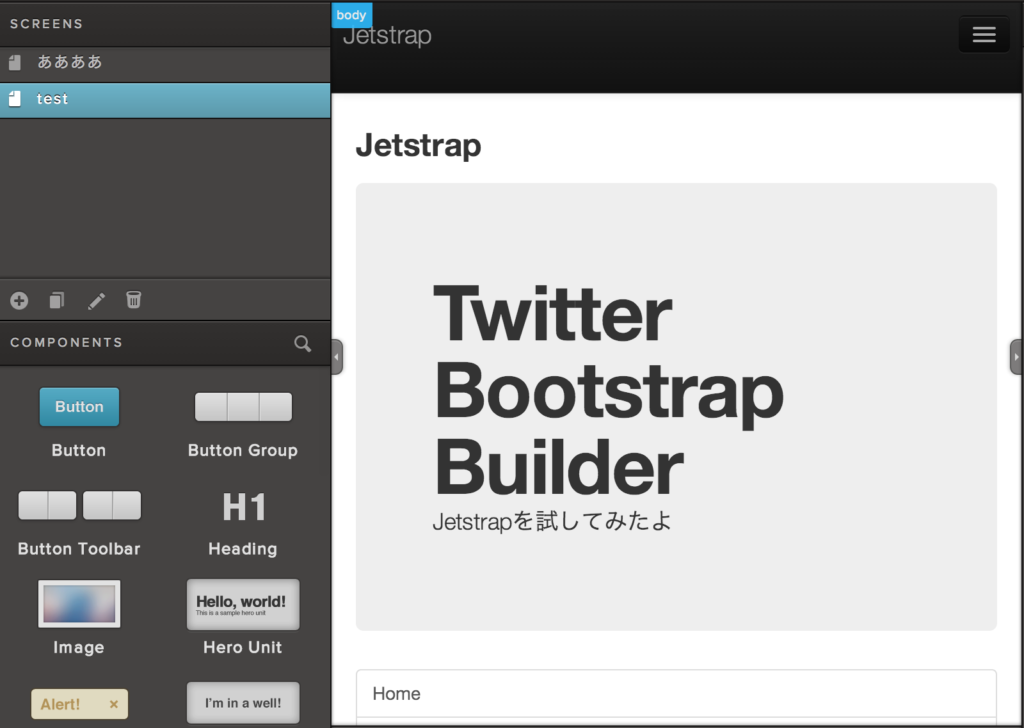Viewport: 1024px width, 728px height.
Task: Click the Home nav item in the preview
Action: 396,693
